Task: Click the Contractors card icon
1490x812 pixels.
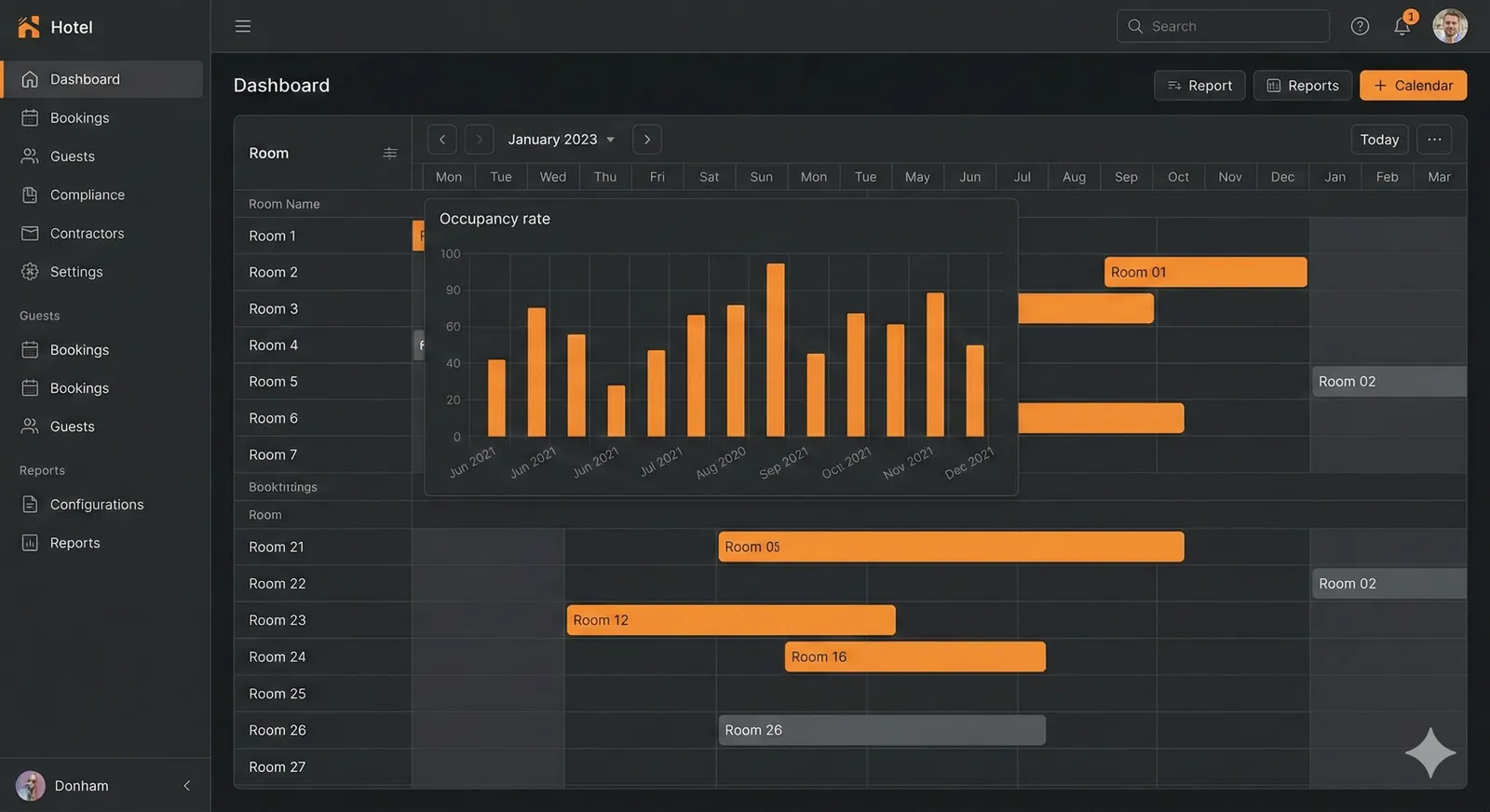Action: click(30, 234)
